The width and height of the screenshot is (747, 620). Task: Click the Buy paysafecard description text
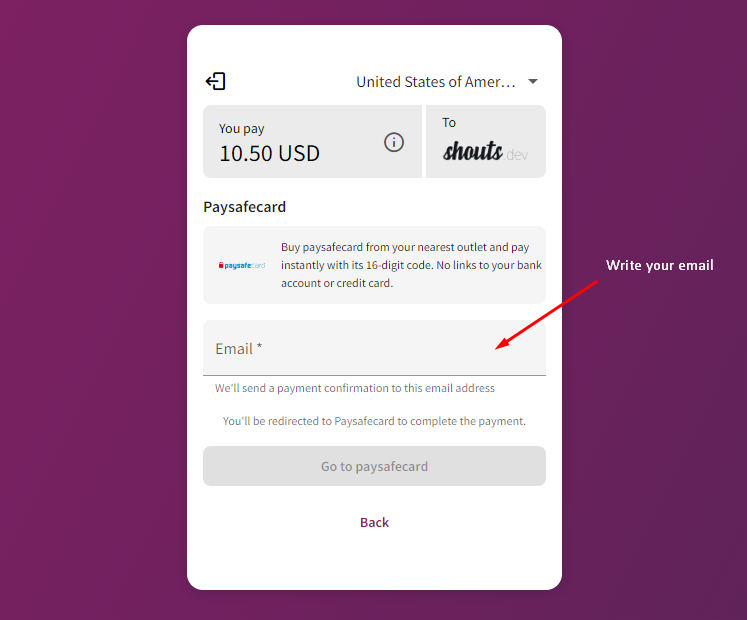[x=411, y=265]
